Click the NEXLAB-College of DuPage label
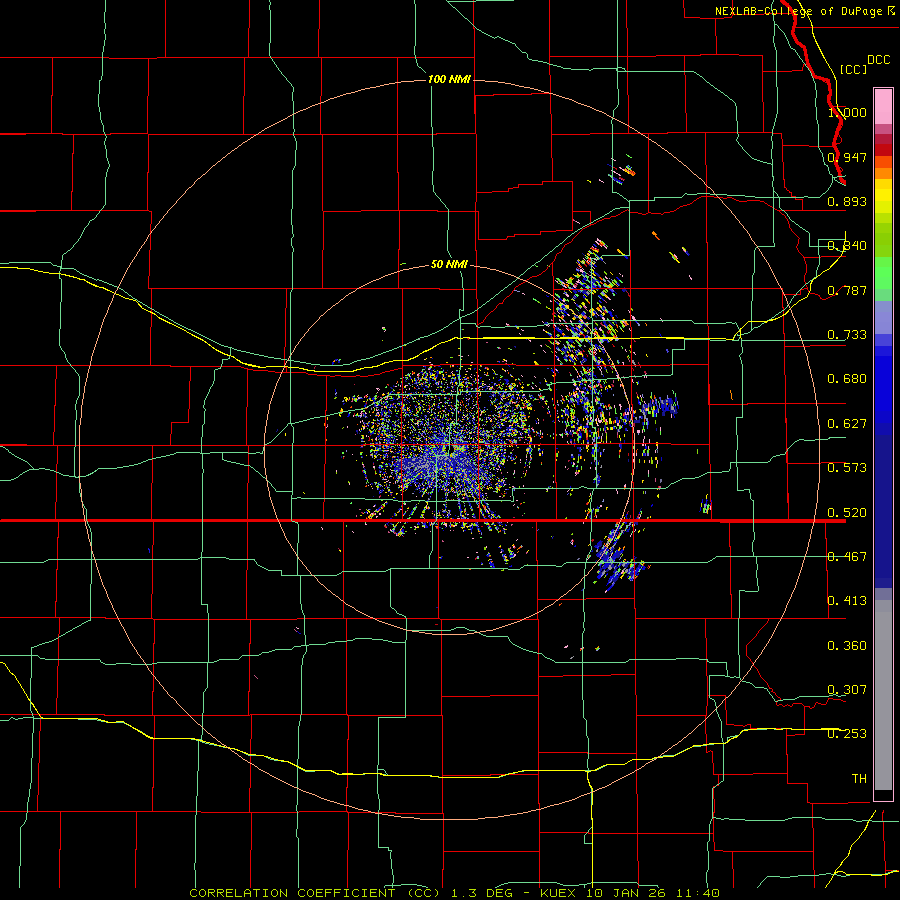Screen dimensions: 900x900 (799, 11)
